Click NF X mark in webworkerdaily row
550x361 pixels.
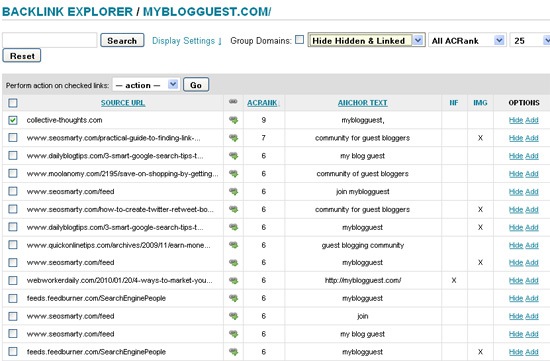point(454,280)
